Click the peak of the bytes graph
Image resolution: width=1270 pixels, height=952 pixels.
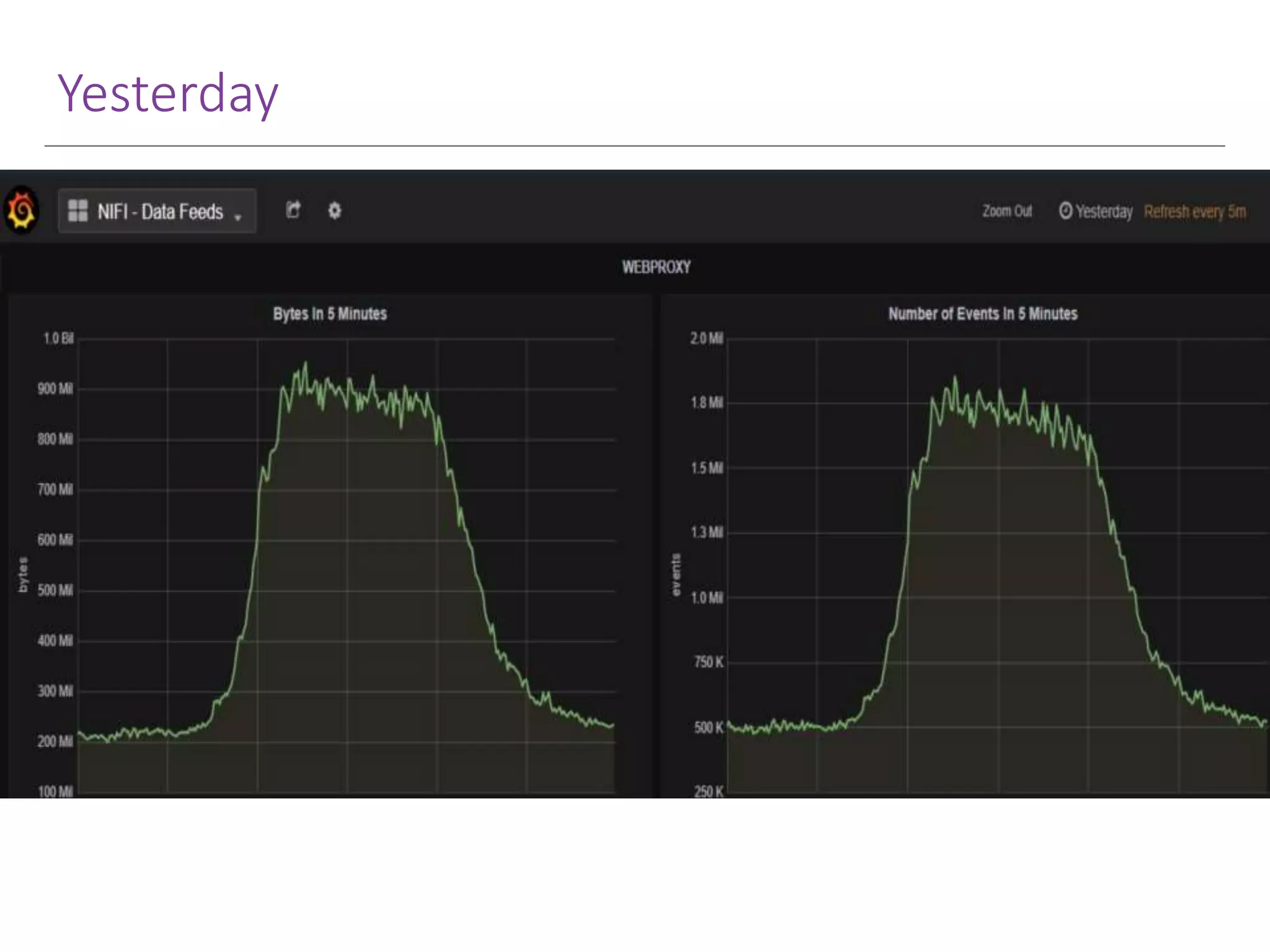pos(305,363)
